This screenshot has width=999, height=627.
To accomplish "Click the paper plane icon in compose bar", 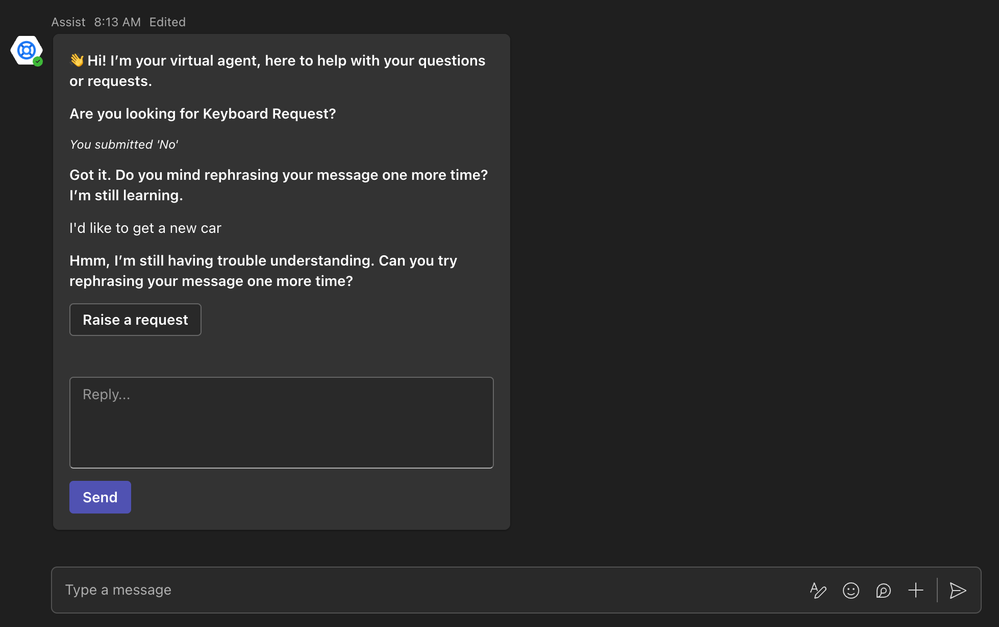I will [958, 590].
